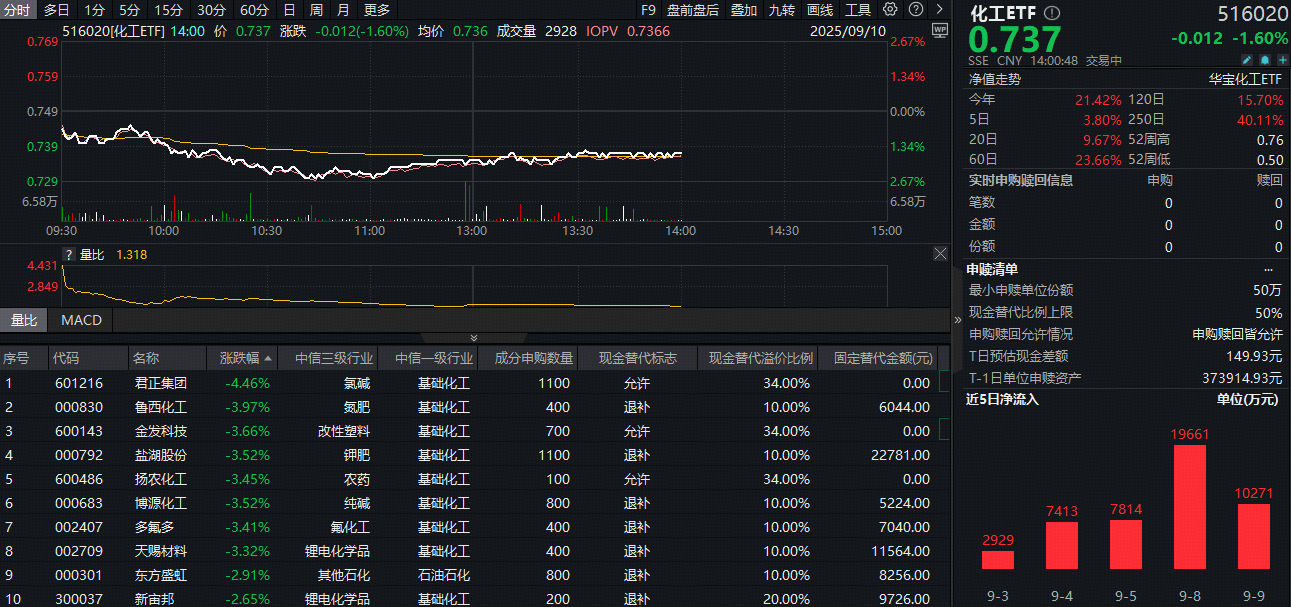Expand more toolbar options with right arrow
Screen dimensions: 1291x607
[939, 10]
